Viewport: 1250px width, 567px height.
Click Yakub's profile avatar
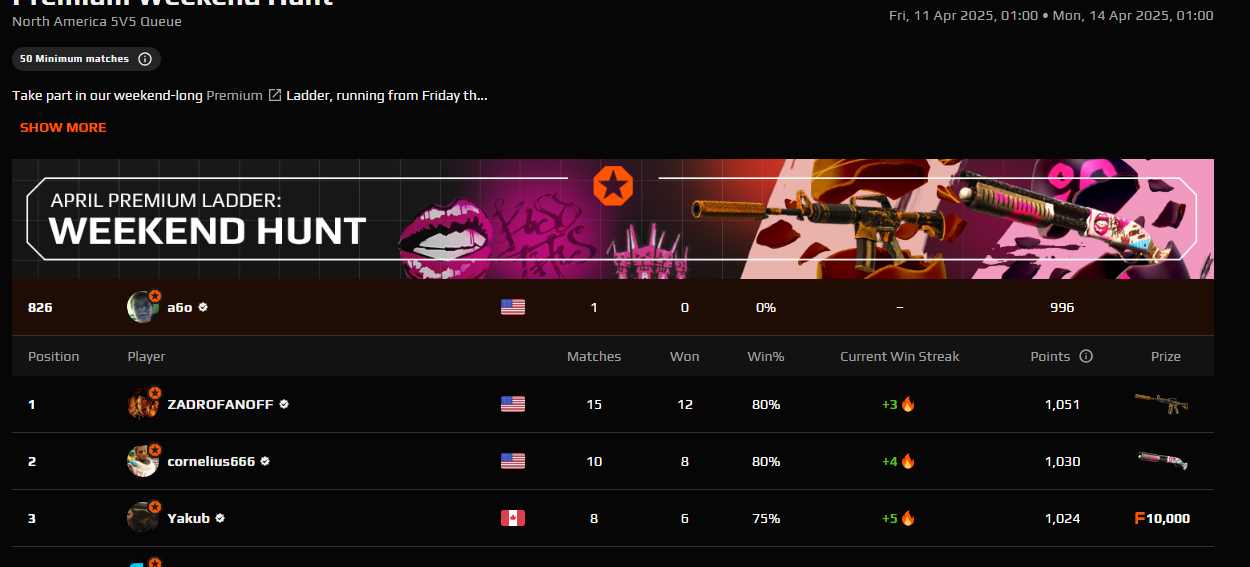143,518
